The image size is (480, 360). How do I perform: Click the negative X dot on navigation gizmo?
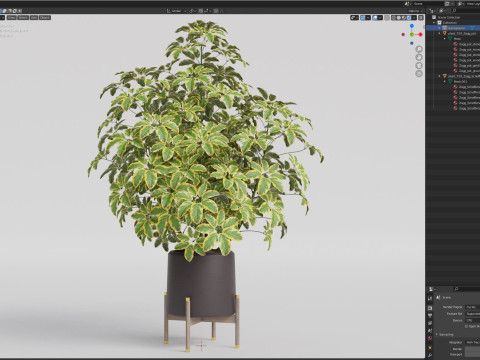(x=403, y=34)
